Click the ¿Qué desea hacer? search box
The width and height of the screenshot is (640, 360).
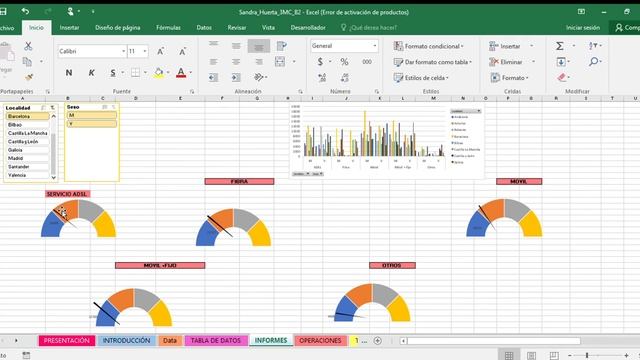(x=369, y=28)
